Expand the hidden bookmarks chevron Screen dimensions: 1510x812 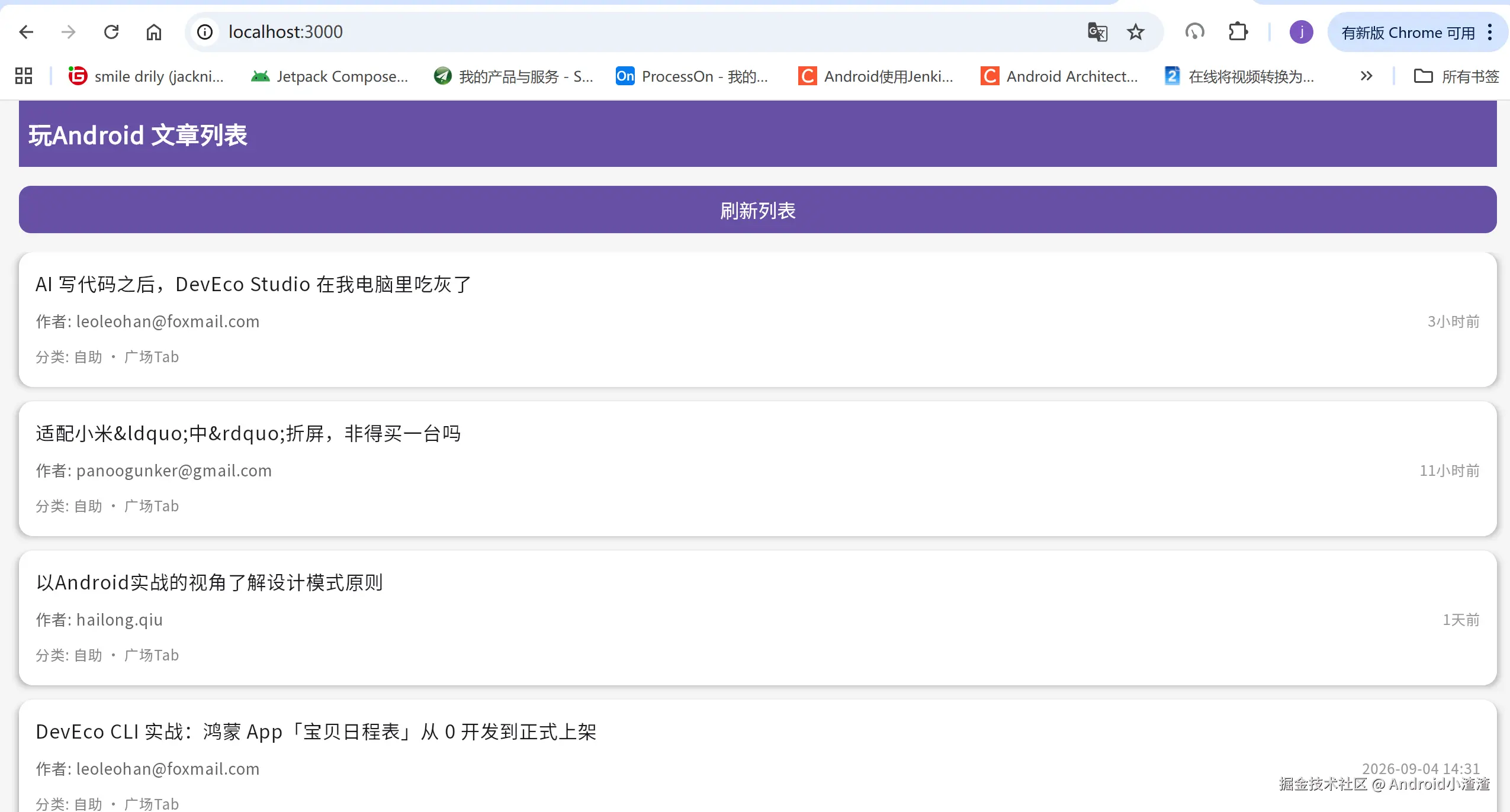1366,76
